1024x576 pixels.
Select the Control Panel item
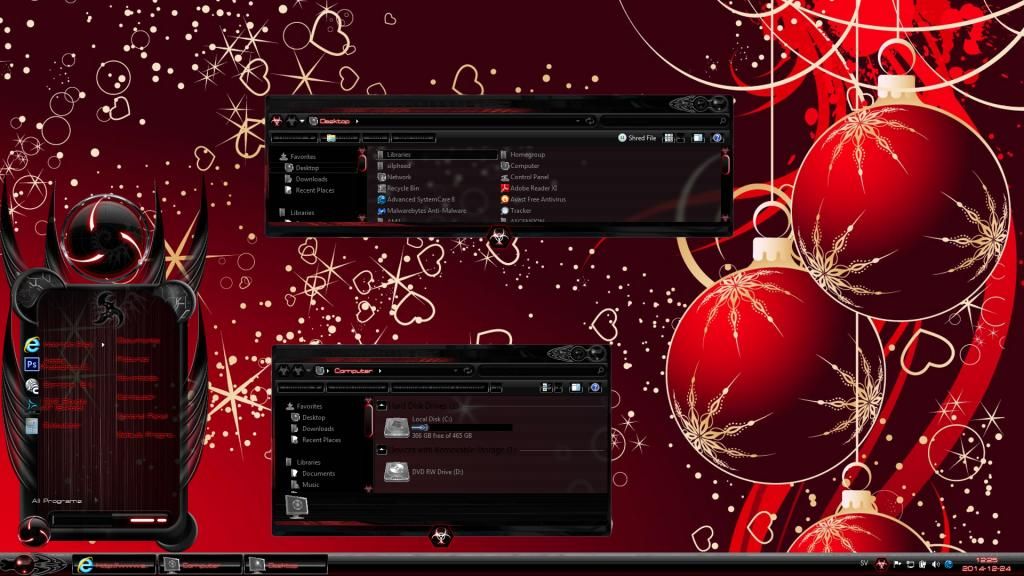point(525,177)
